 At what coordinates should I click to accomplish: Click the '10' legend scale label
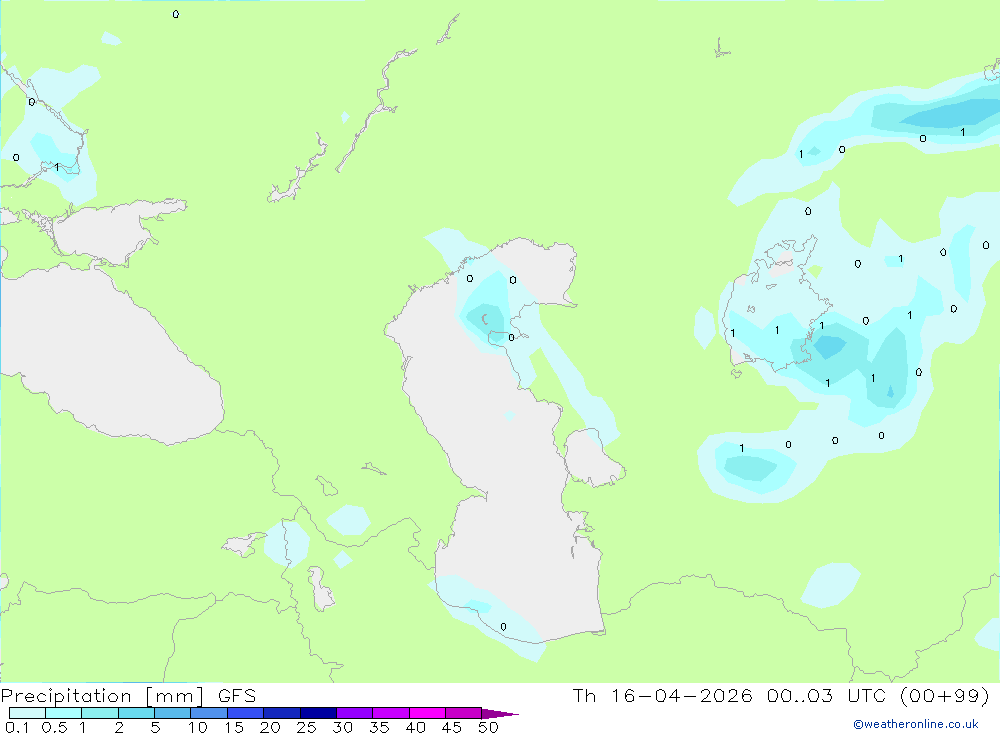198,727
